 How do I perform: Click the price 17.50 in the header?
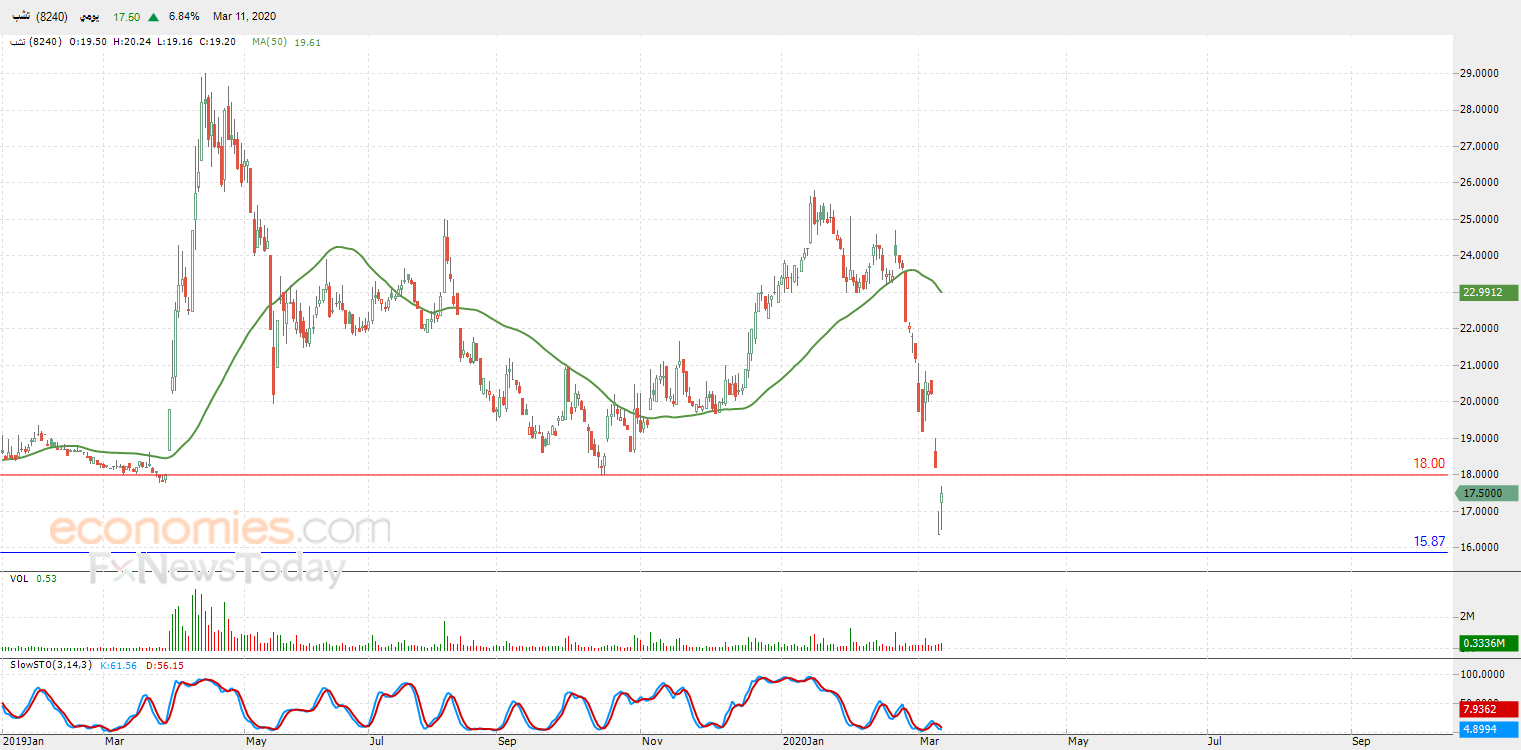126,17
